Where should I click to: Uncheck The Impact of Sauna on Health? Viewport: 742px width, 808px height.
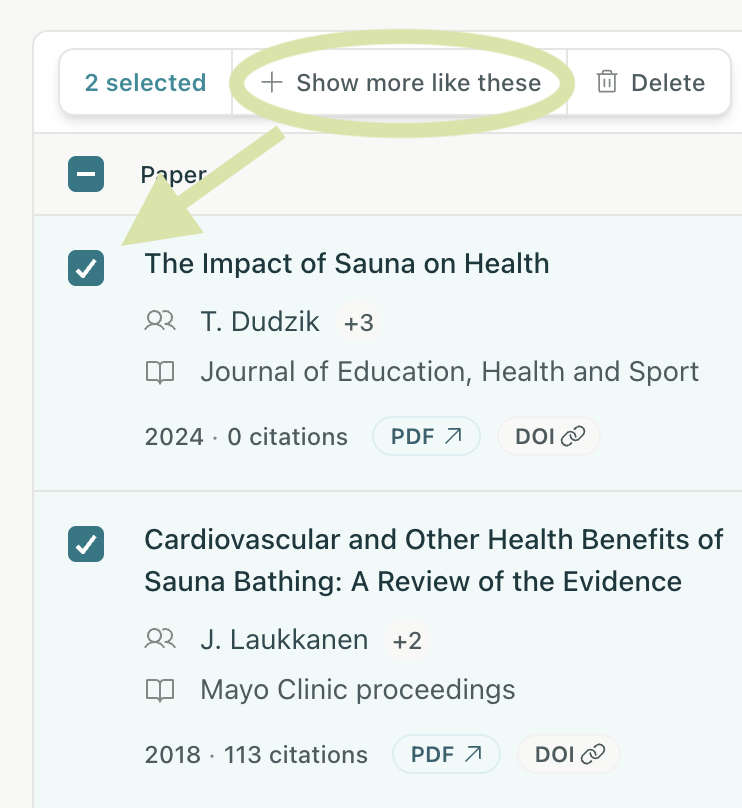(86, 268)
